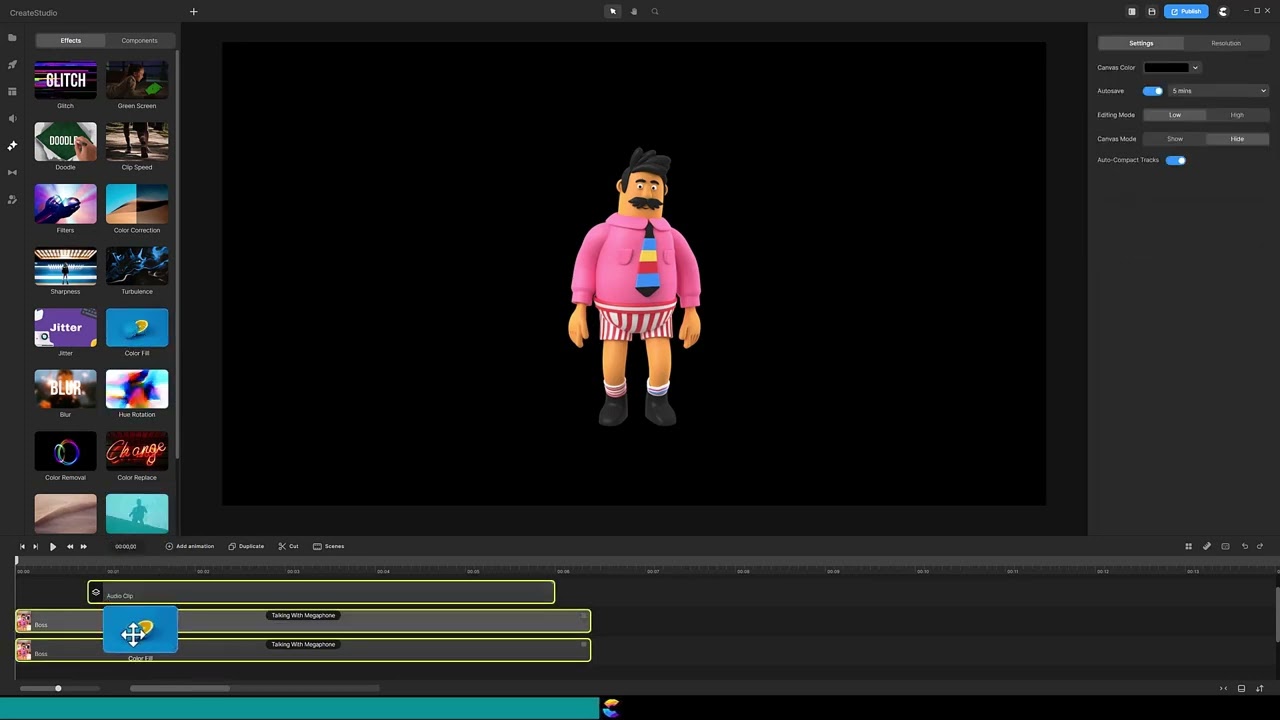Click the Publish button

pyautogui.click(x=1186, y=12)
